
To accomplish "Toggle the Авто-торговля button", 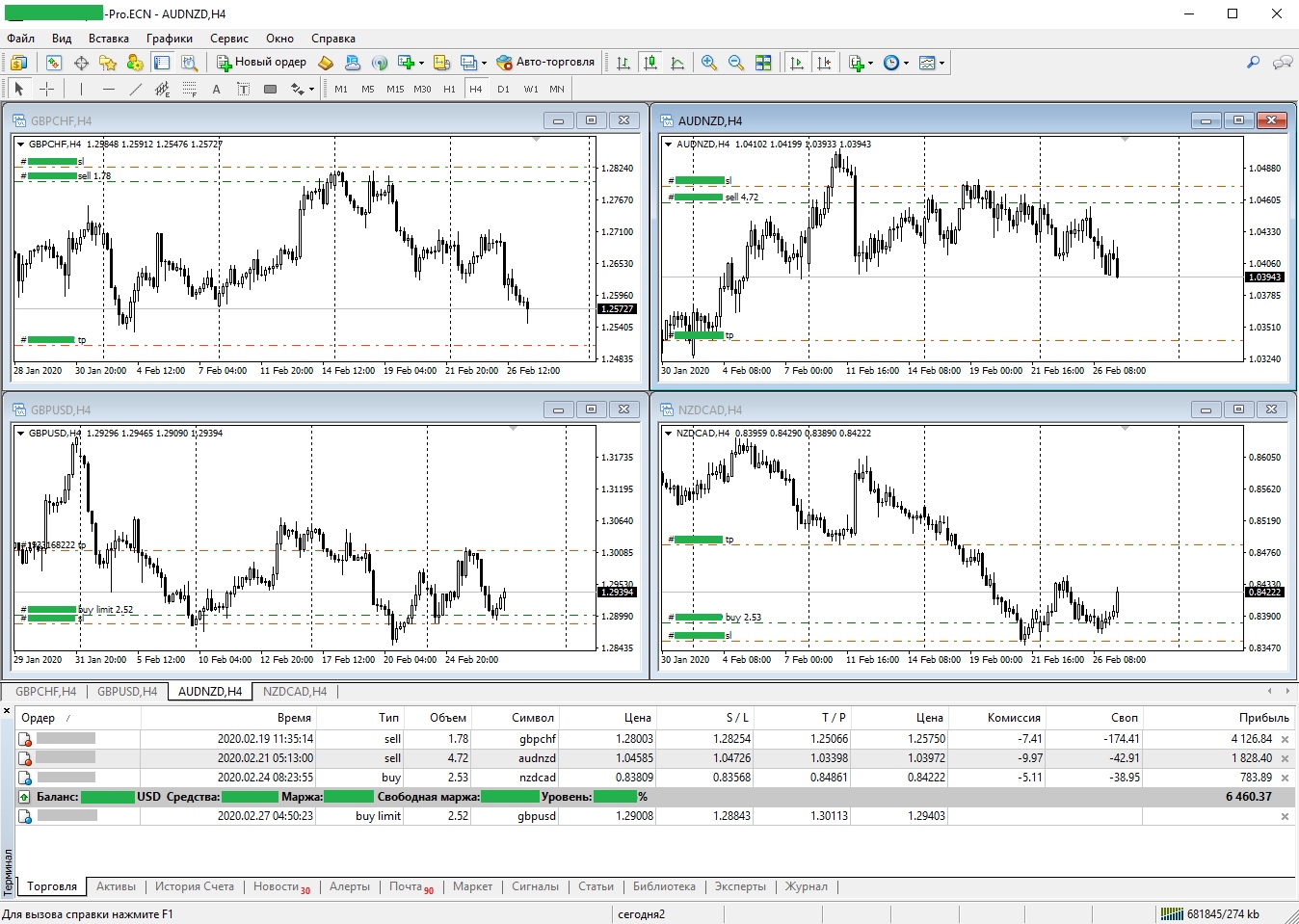I will click(545, 63).
